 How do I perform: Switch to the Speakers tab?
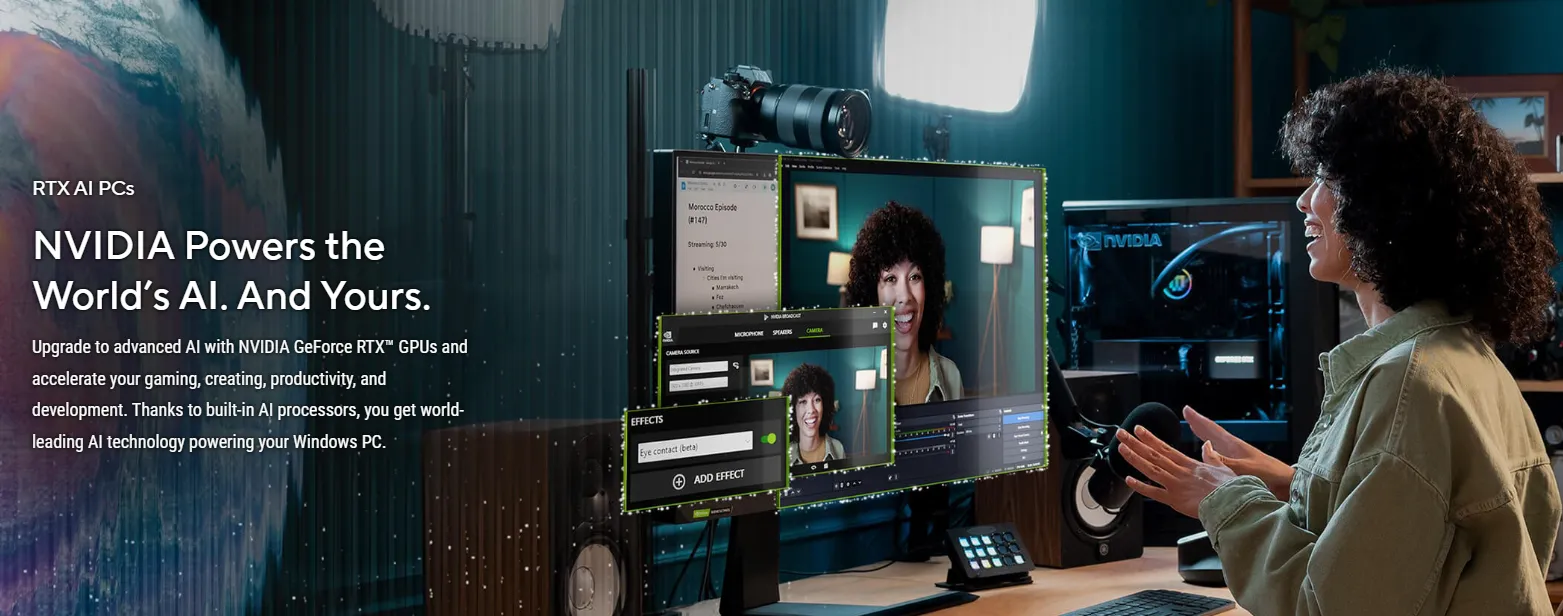(782, 332)
